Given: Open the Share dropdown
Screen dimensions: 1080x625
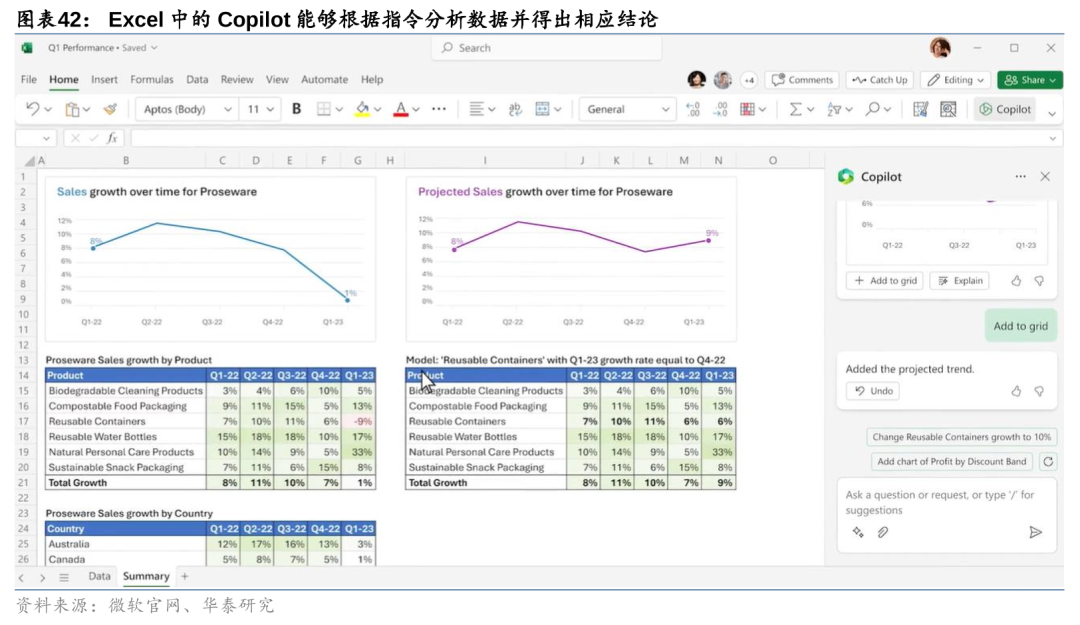Looking at the screenshot, I should (1030, 80).
